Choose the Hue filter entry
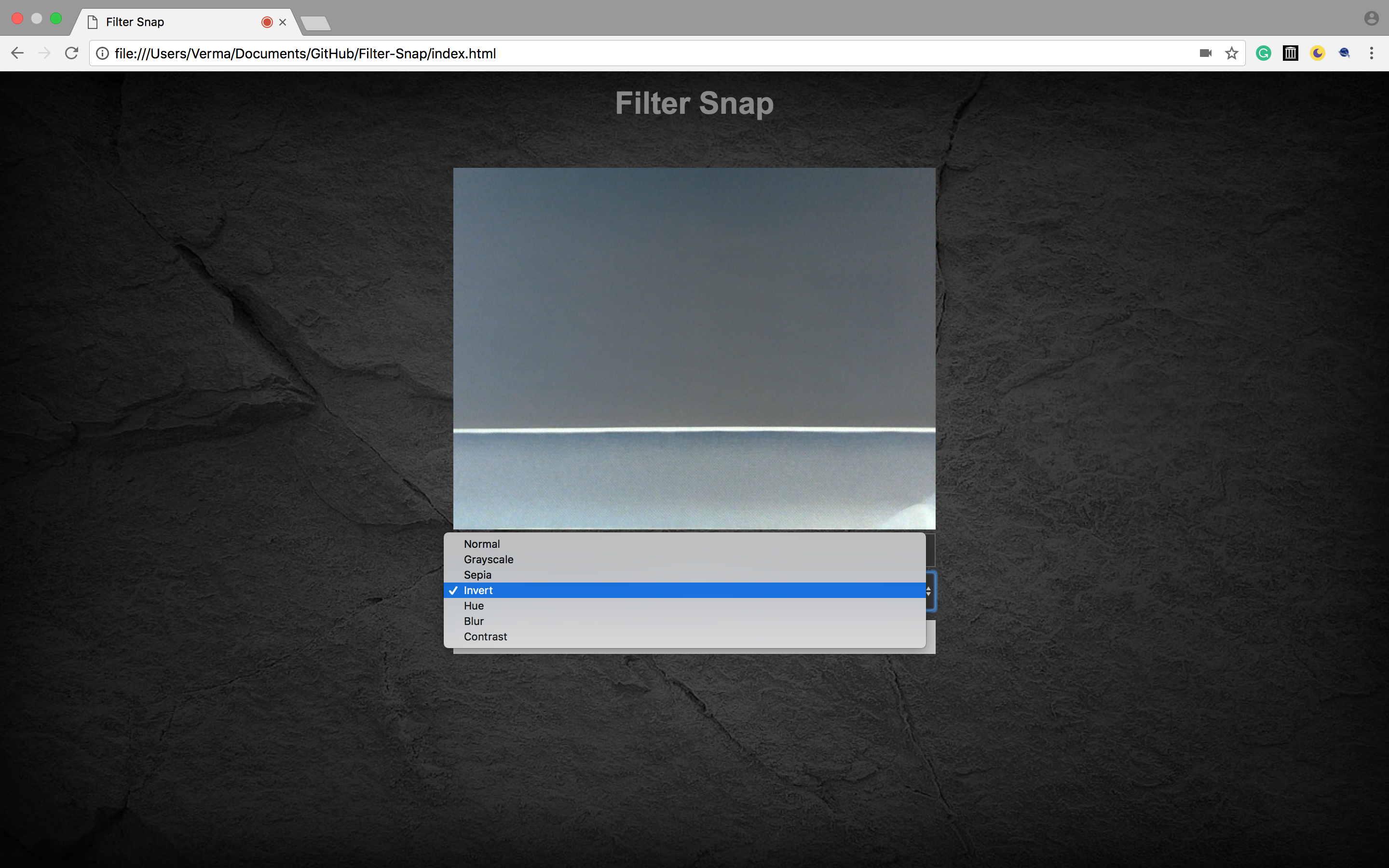This screenshot has height=868, width=1389. click(x=474, y=606)
